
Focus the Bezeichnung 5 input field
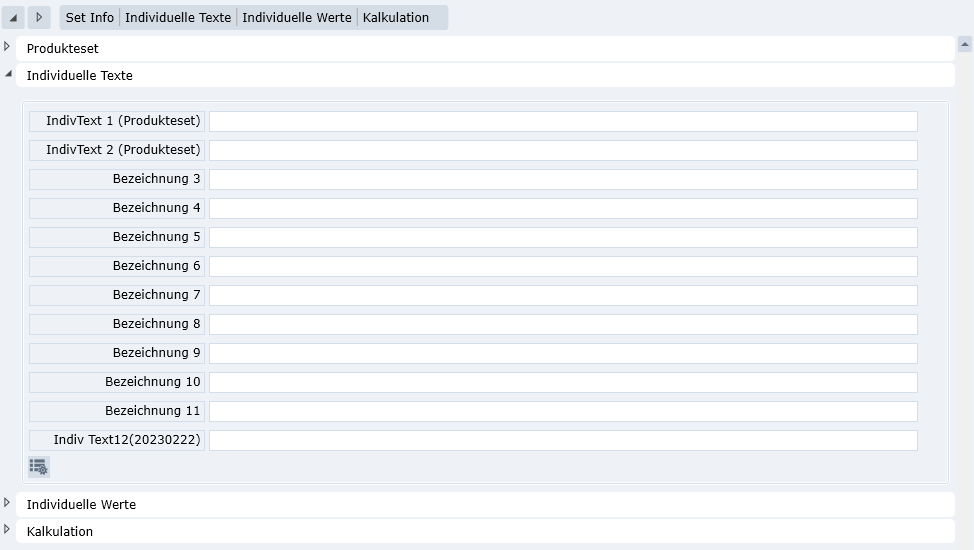coord(563,237)
